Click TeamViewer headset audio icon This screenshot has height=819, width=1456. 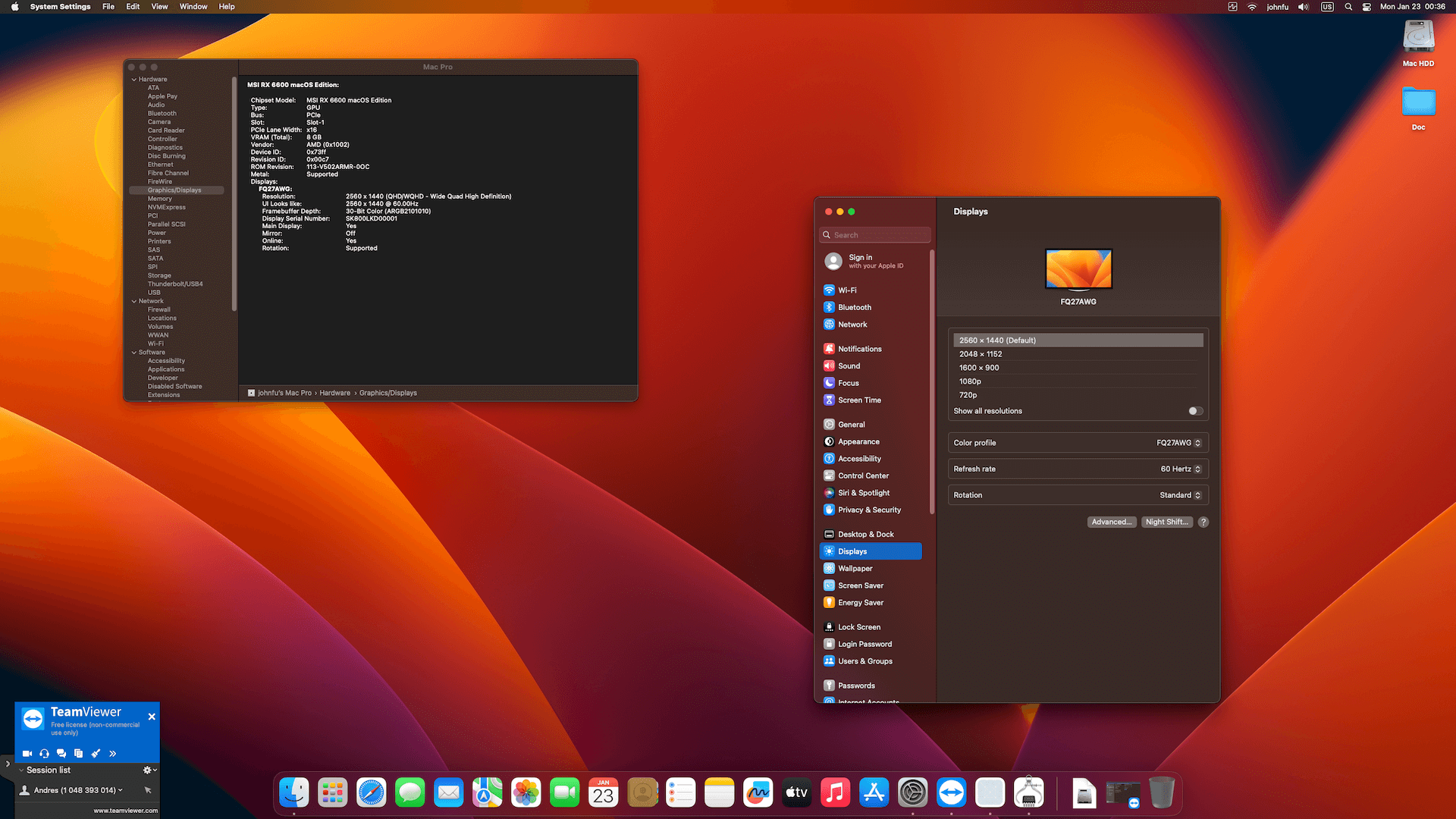44,754
